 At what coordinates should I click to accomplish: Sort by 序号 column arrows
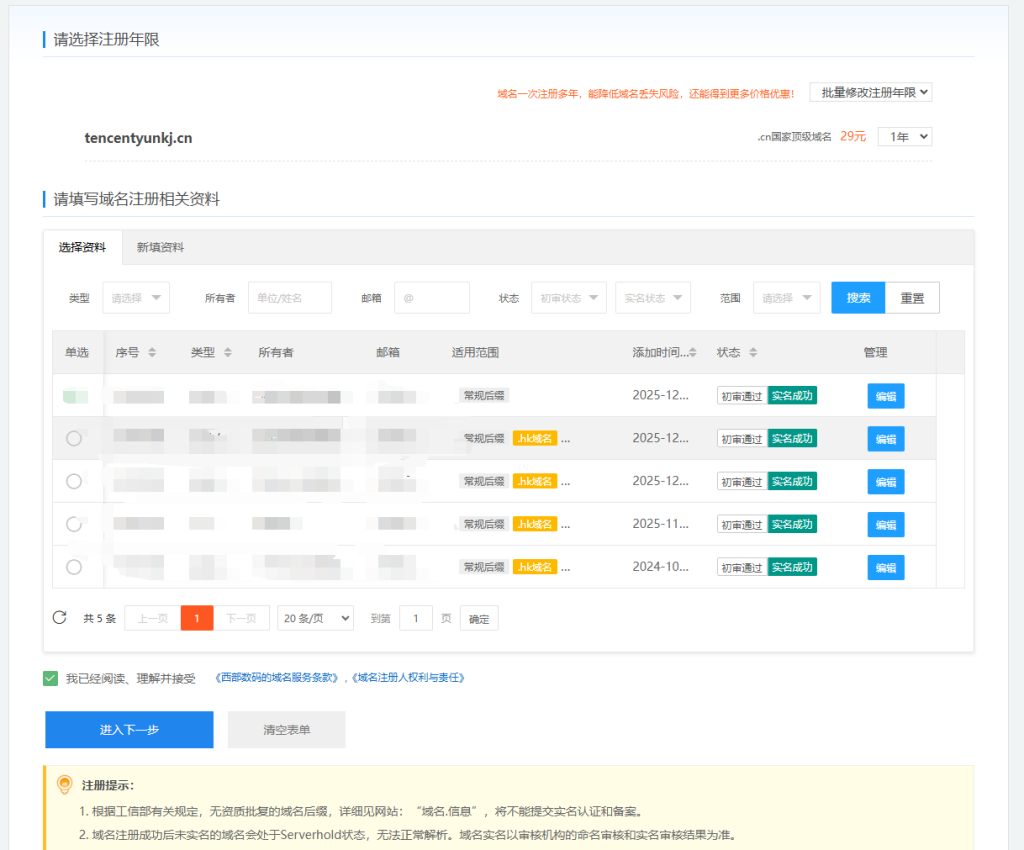[x=152, y=353]
